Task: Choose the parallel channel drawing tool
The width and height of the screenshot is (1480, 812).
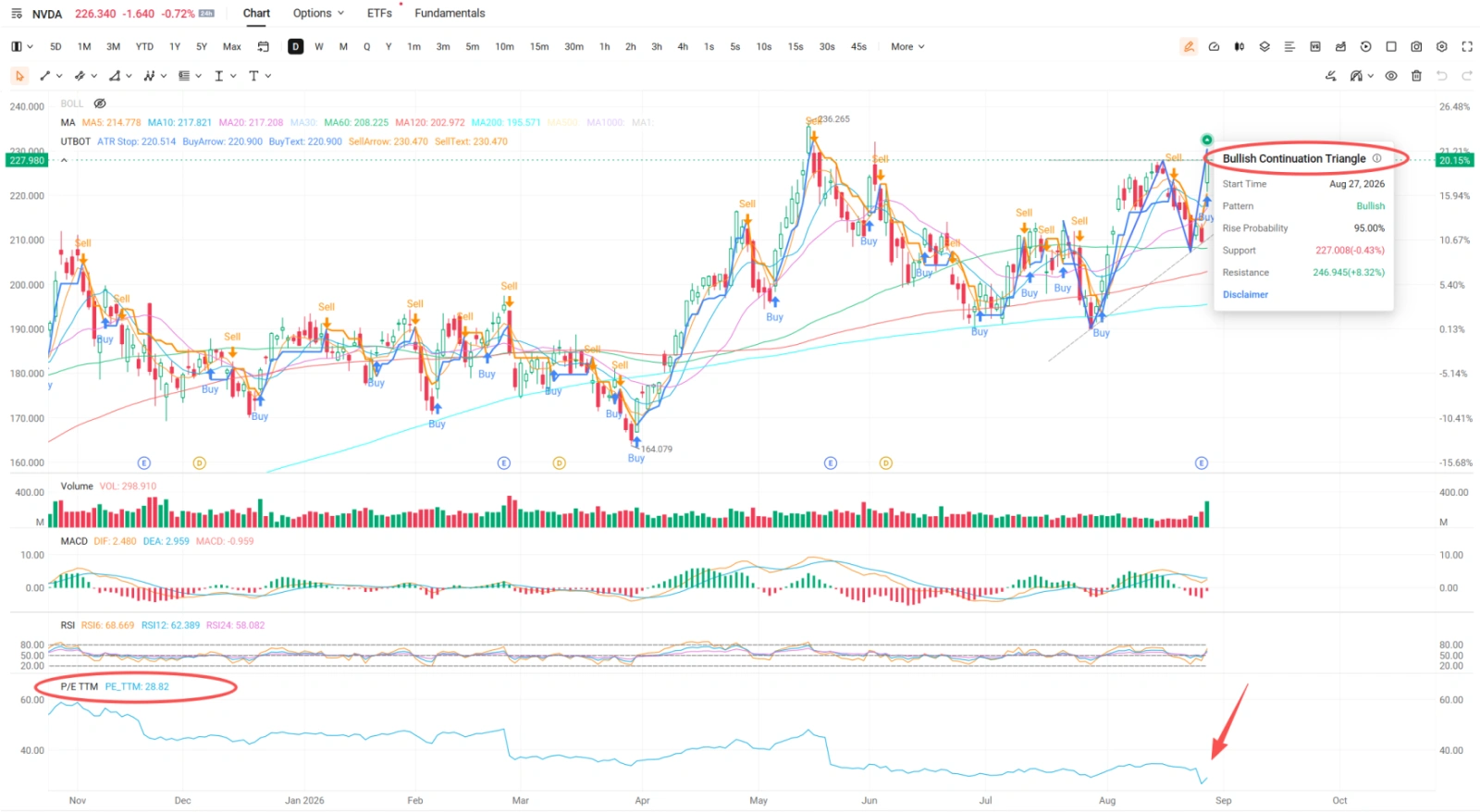Action: 80,76
